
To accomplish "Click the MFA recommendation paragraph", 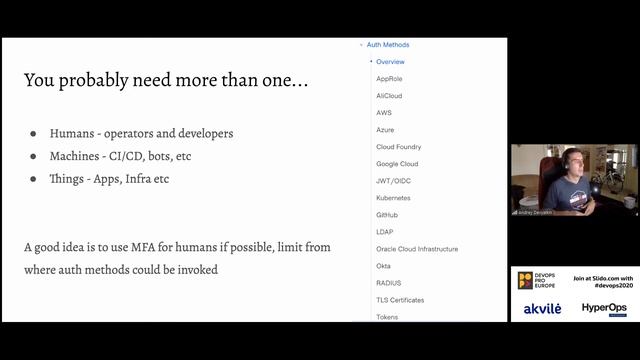I will coord(177,258).
